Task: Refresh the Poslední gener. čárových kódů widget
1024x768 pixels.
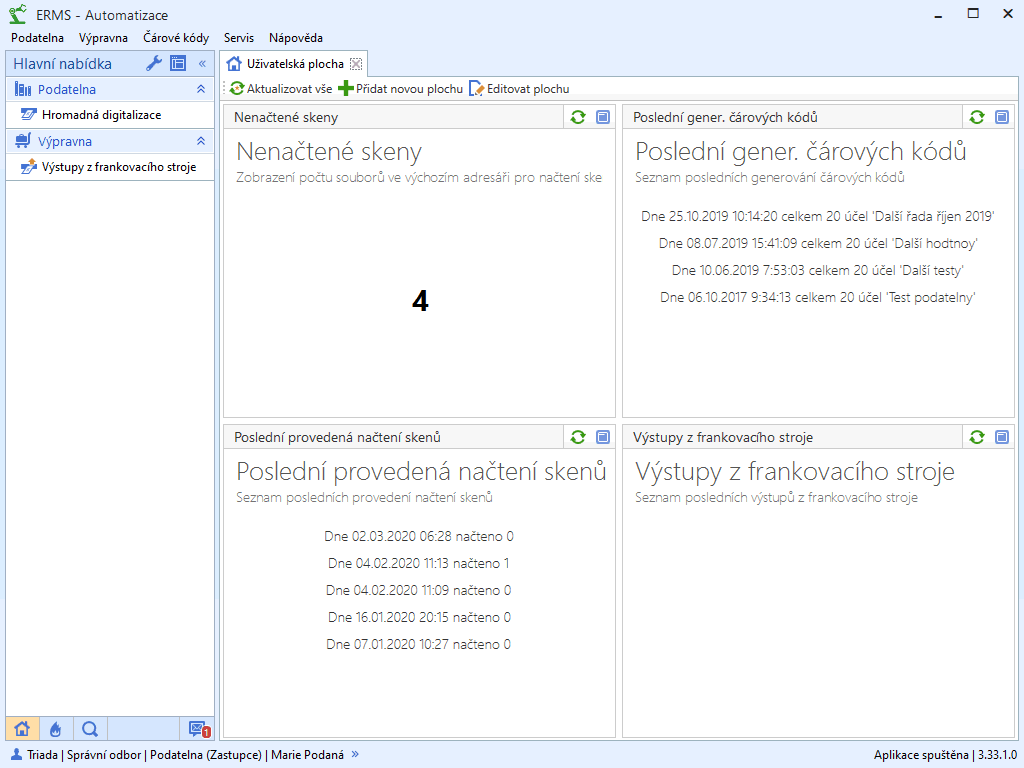Action: coord(977,117)
